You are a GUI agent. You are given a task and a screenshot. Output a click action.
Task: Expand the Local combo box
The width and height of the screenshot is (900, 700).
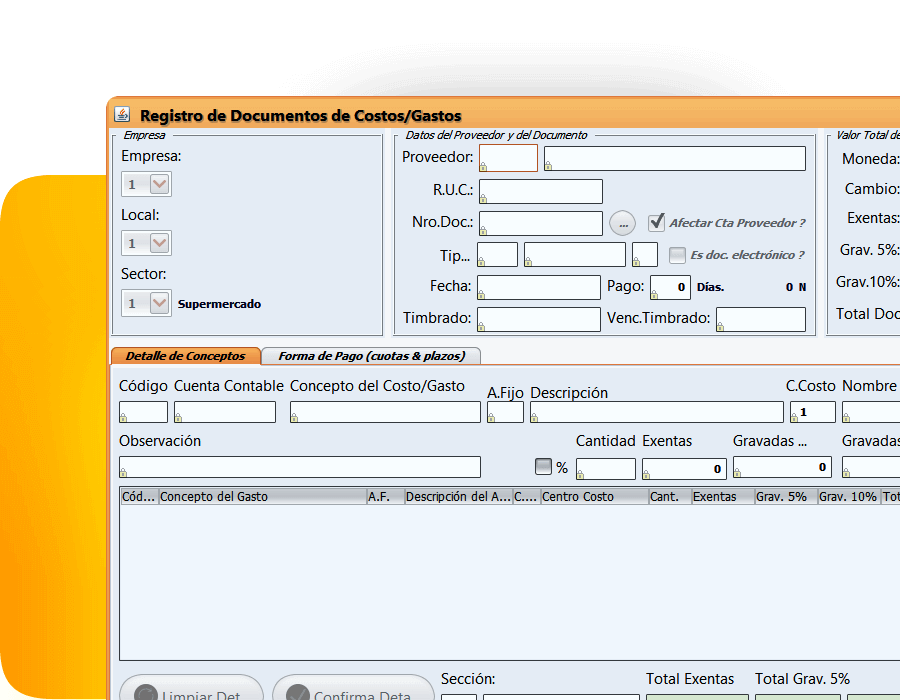tap(159, 243)
